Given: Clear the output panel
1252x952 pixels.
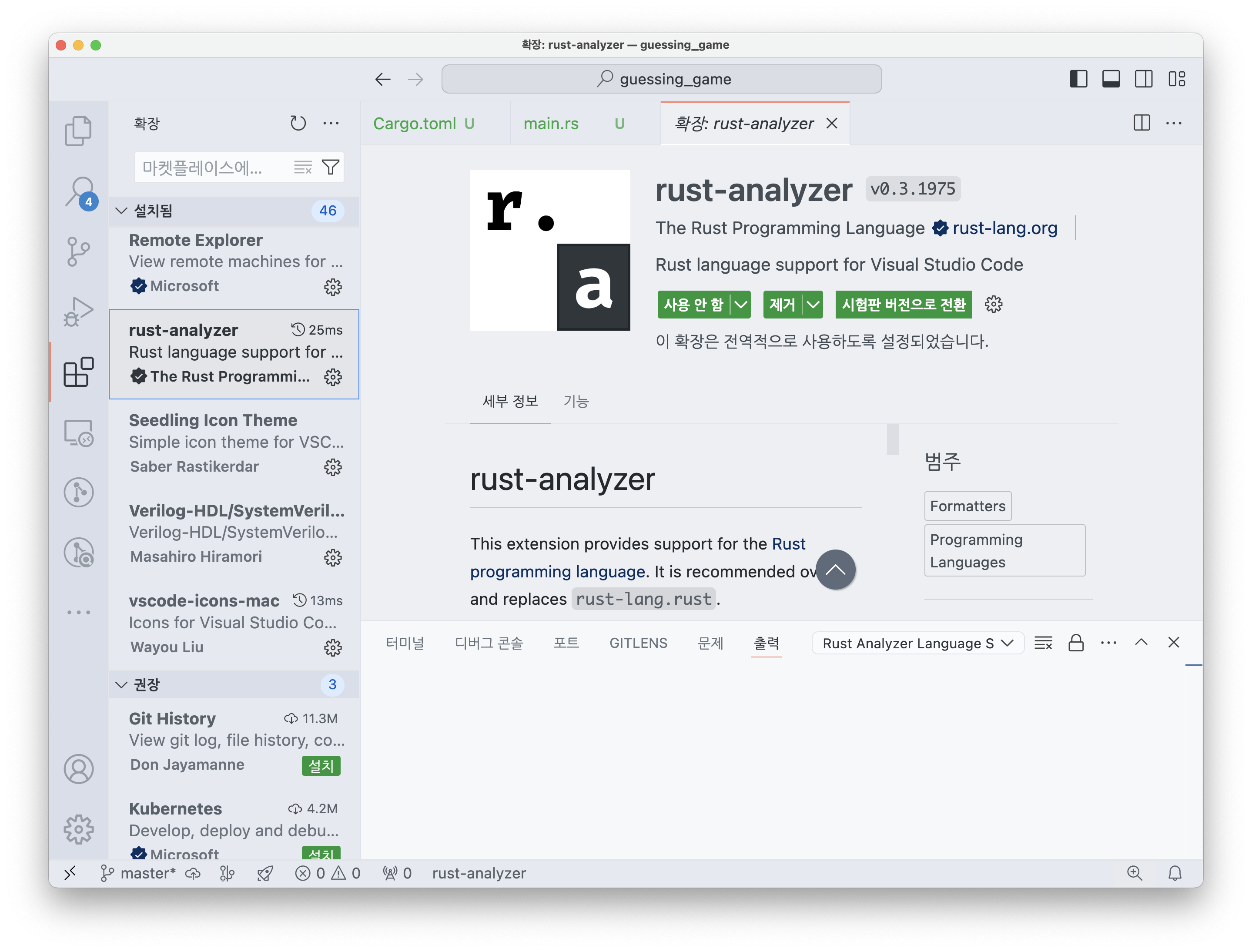Looking at the screenshot, I should [x=1043, y=643].
